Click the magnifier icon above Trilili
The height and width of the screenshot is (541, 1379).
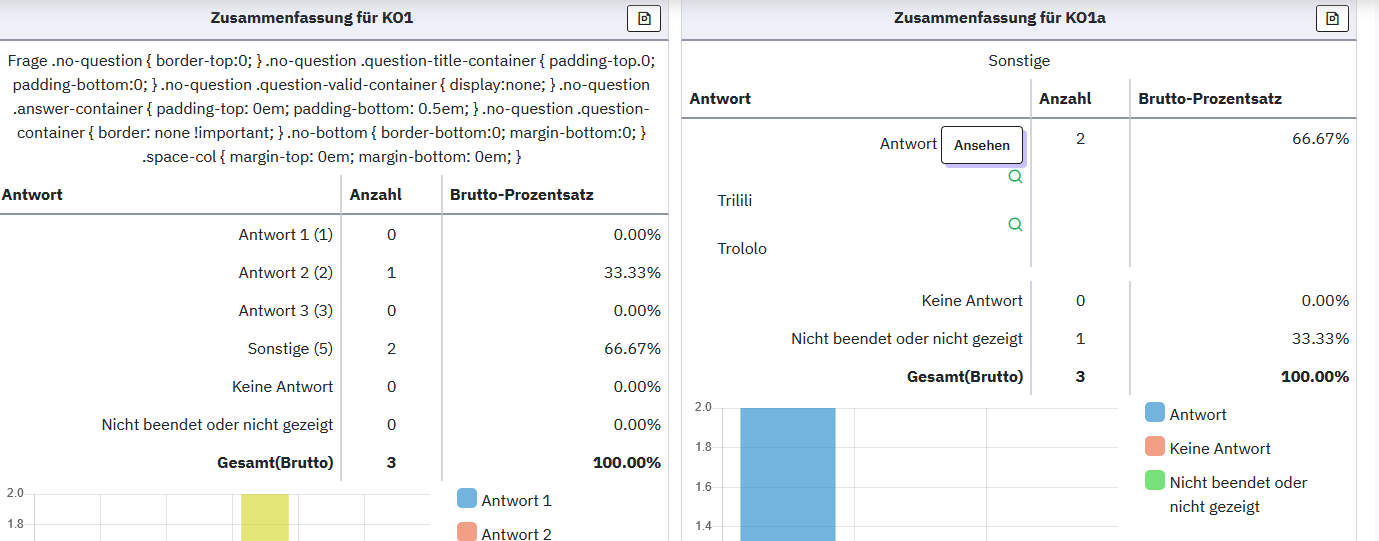click(x=1015, y=177)
